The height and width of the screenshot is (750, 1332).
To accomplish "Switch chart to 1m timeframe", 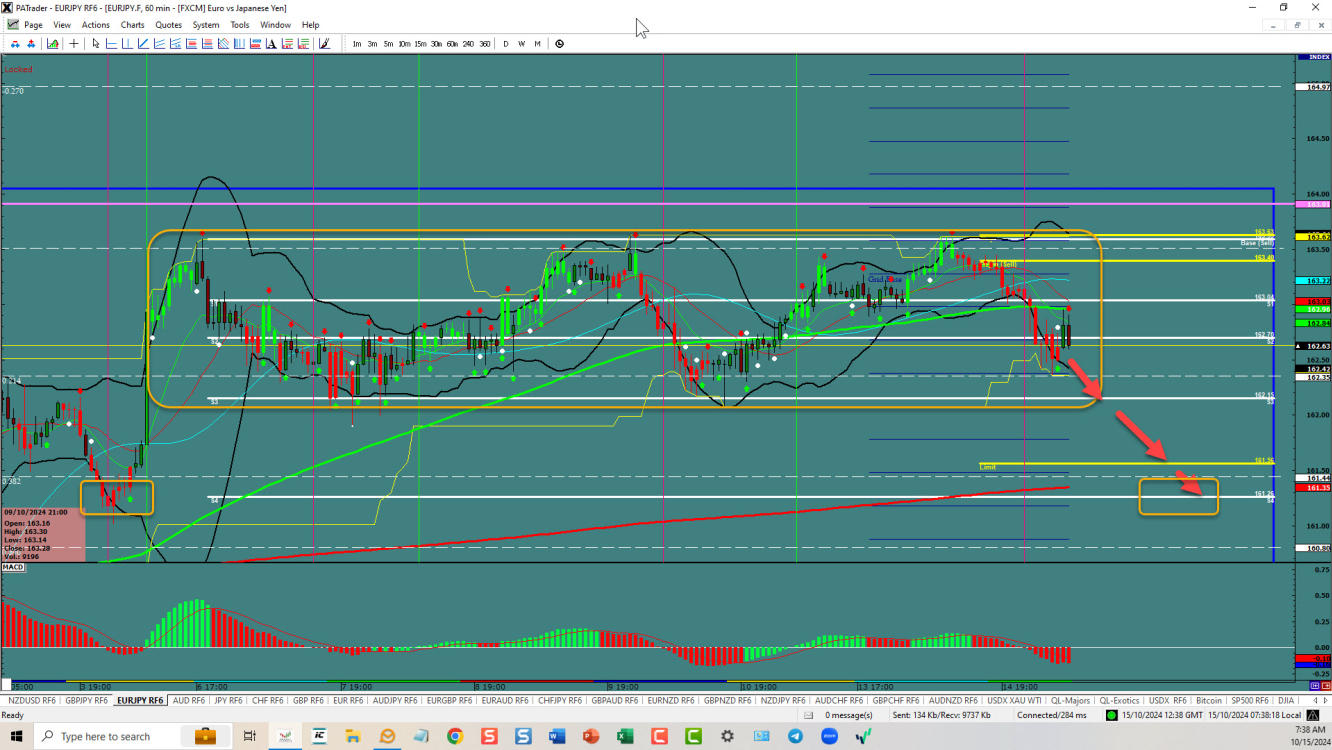I will [357, 44].
